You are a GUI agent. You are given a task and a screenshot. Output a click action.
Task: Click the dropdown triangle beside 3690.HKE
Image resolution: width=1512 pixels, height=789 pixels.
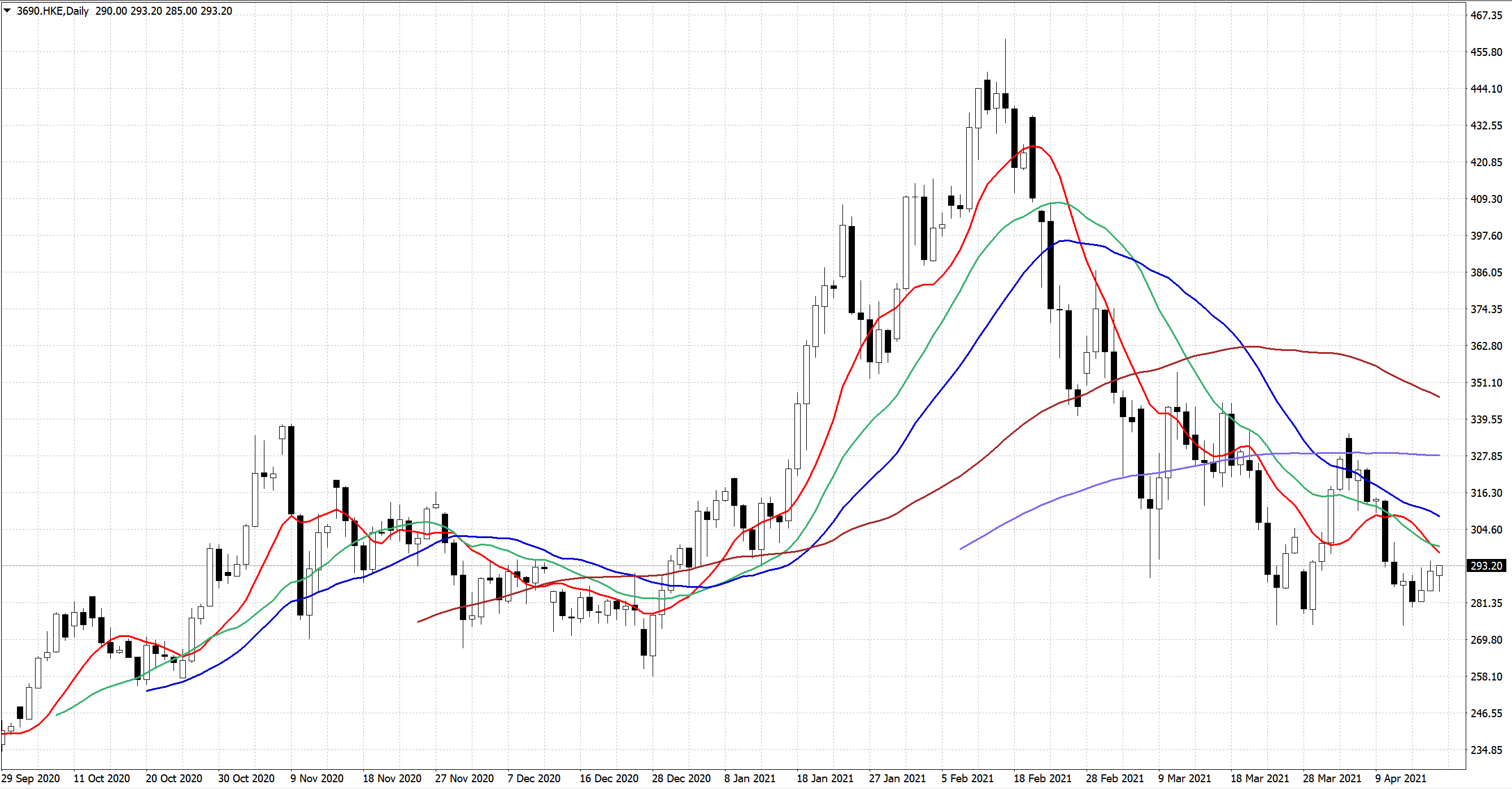8,11
